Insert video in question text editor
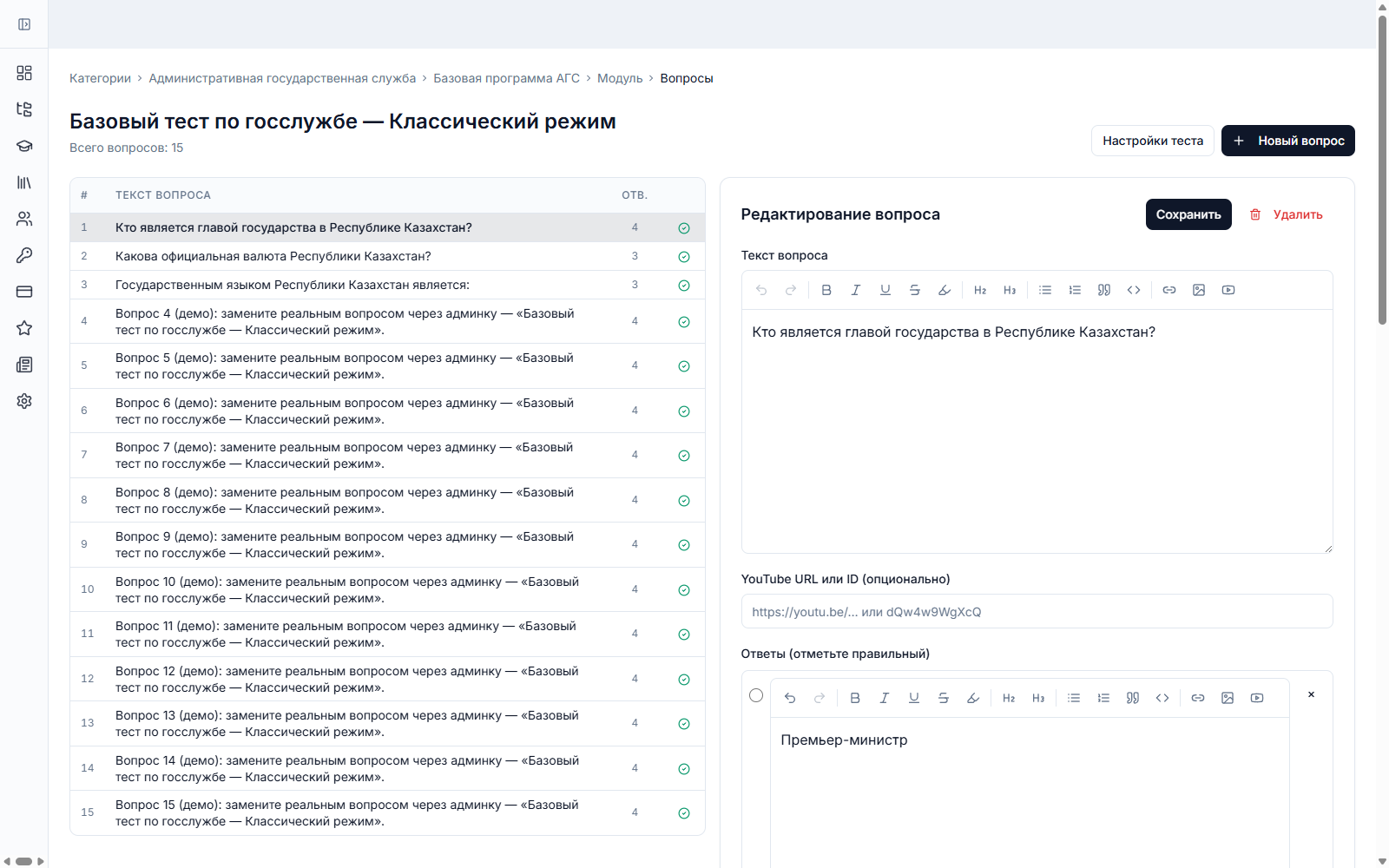This screenshot has height=868, width=1389. 1228,290
